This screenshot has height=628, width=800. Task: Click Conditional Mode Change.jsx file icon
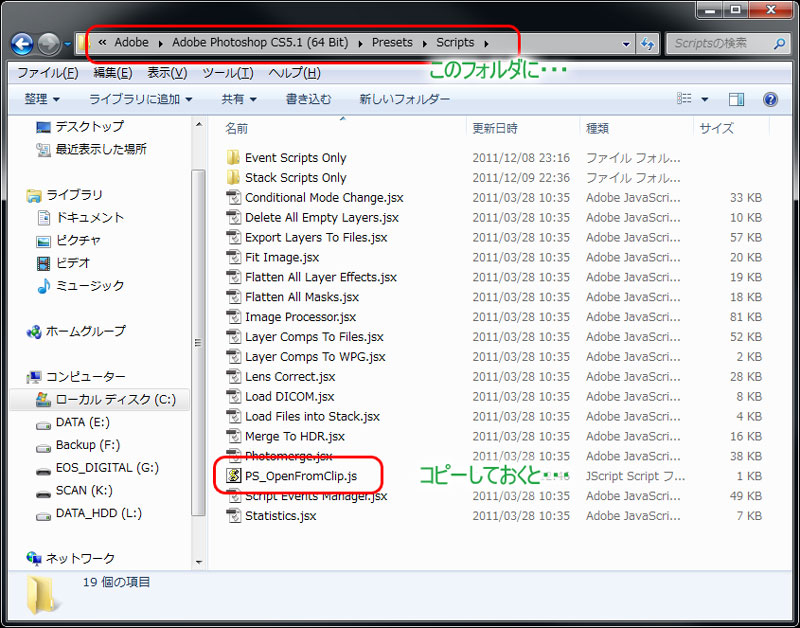pyautogui.click(x=233, y=197)
